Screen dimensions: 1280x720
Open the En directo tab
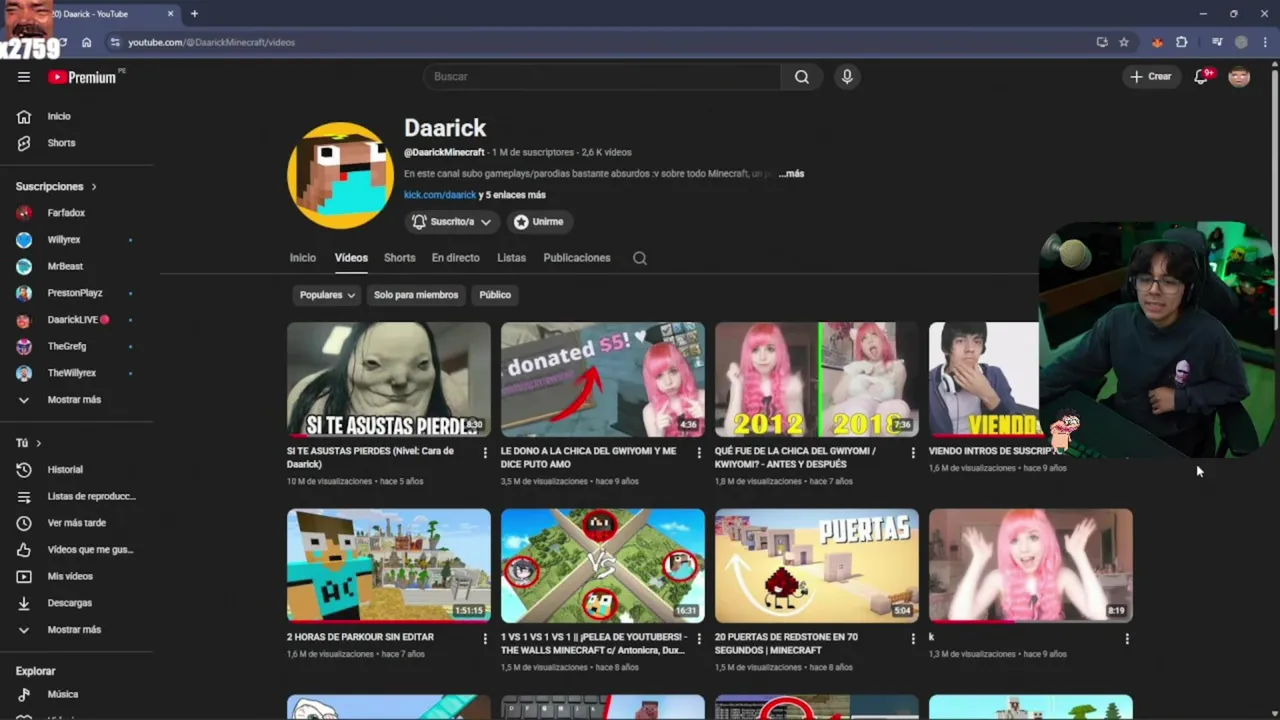[x=455, y=258]
